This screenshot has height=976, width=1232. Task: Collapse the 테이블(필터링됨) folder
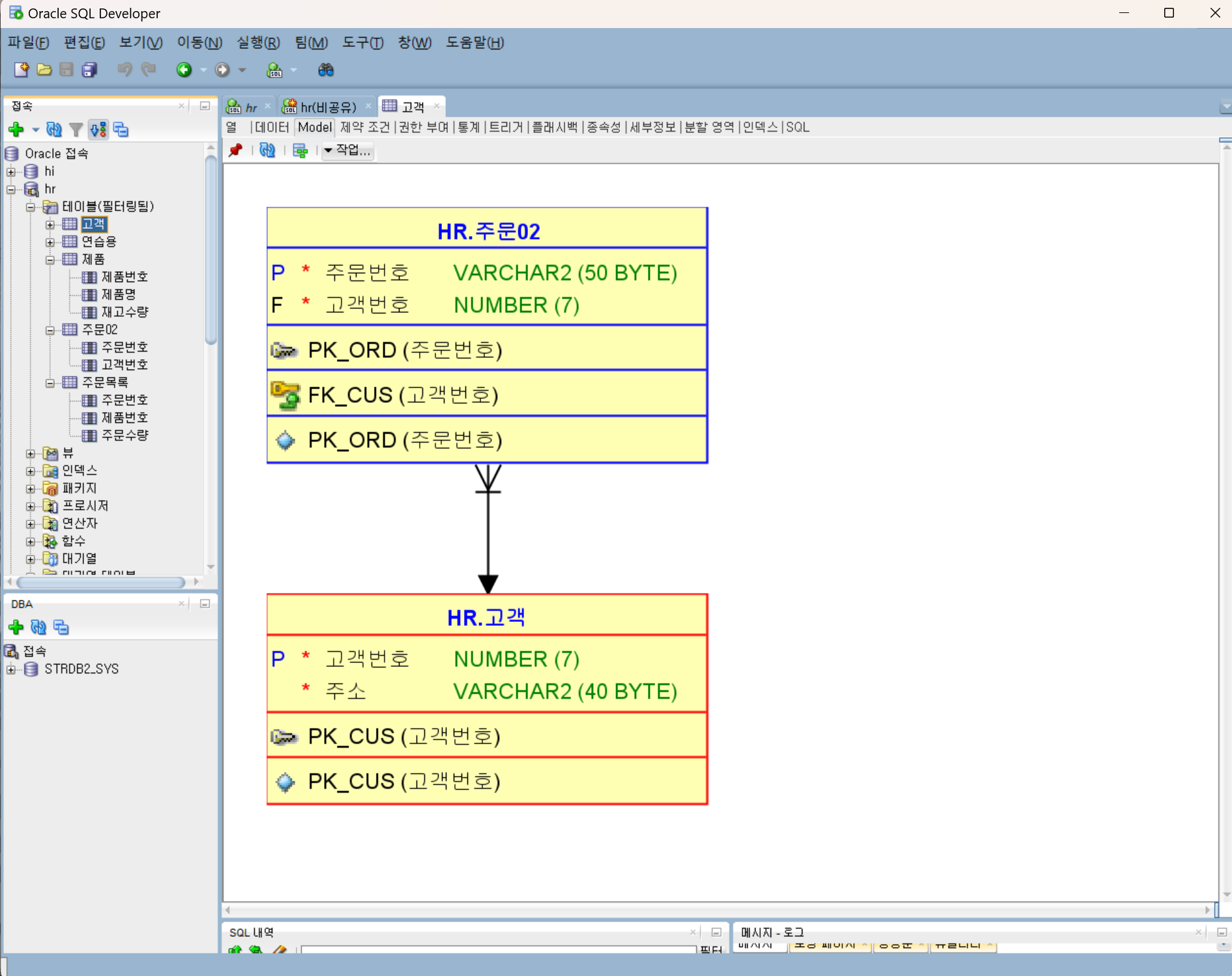(31, 207)
